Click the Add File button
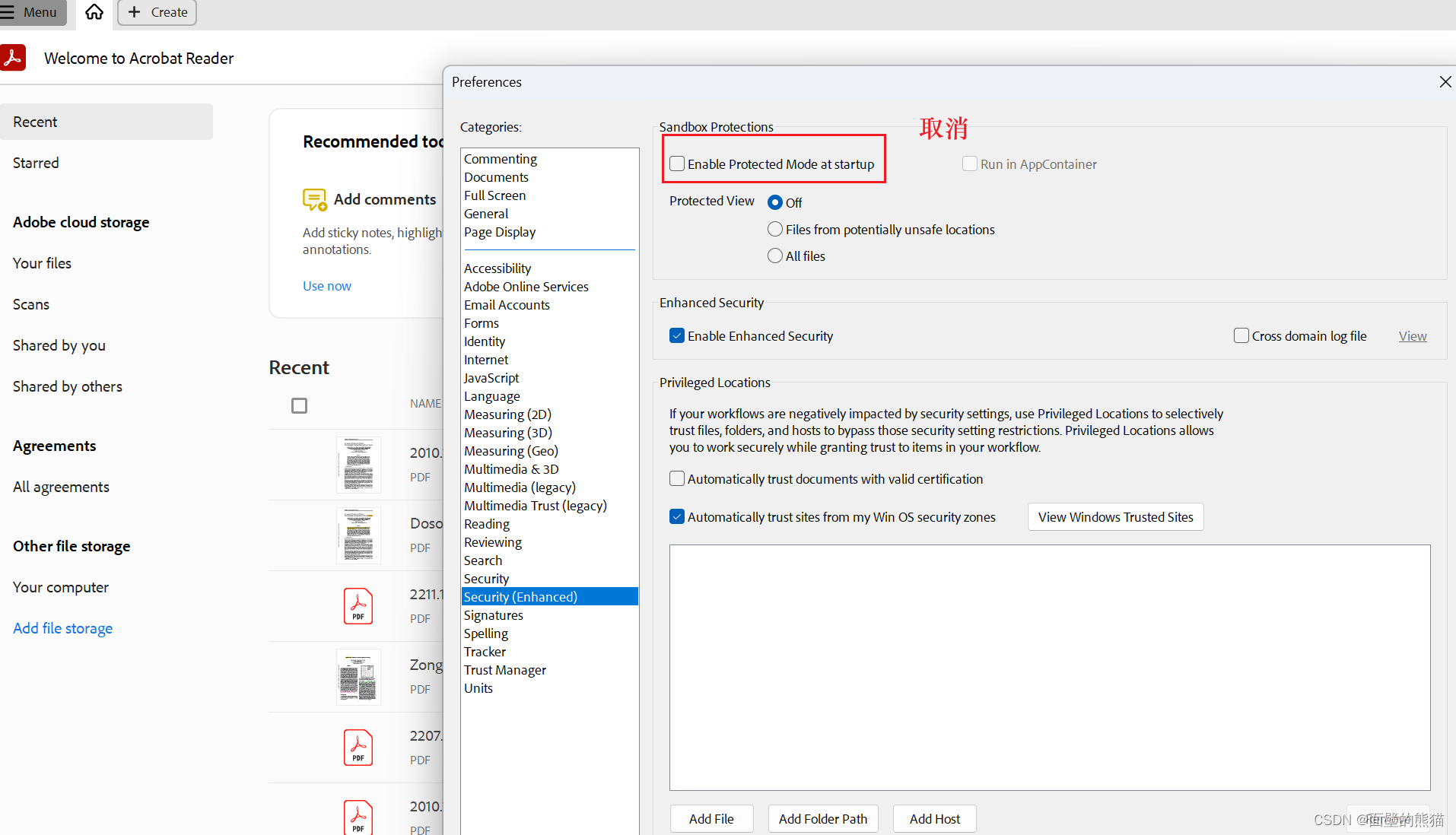This screenshot has width=1456, height=835. click(711, 819)
